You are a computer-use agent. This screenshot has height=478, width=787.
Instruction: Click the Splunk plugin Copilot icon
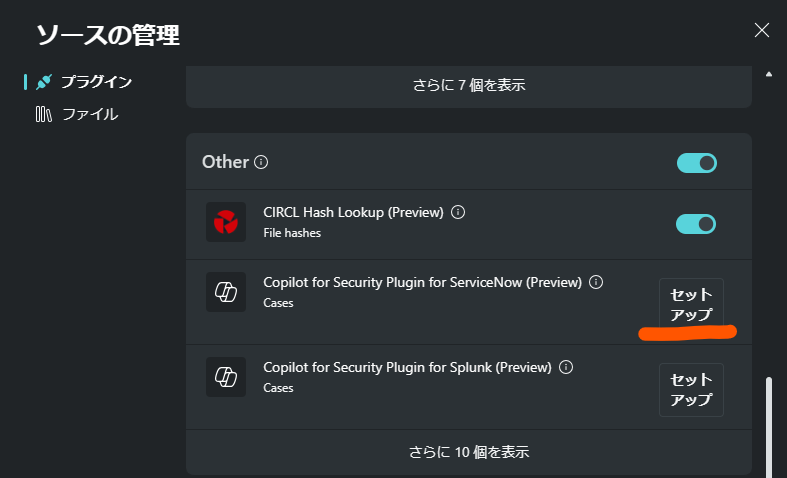tap(226, 377)
